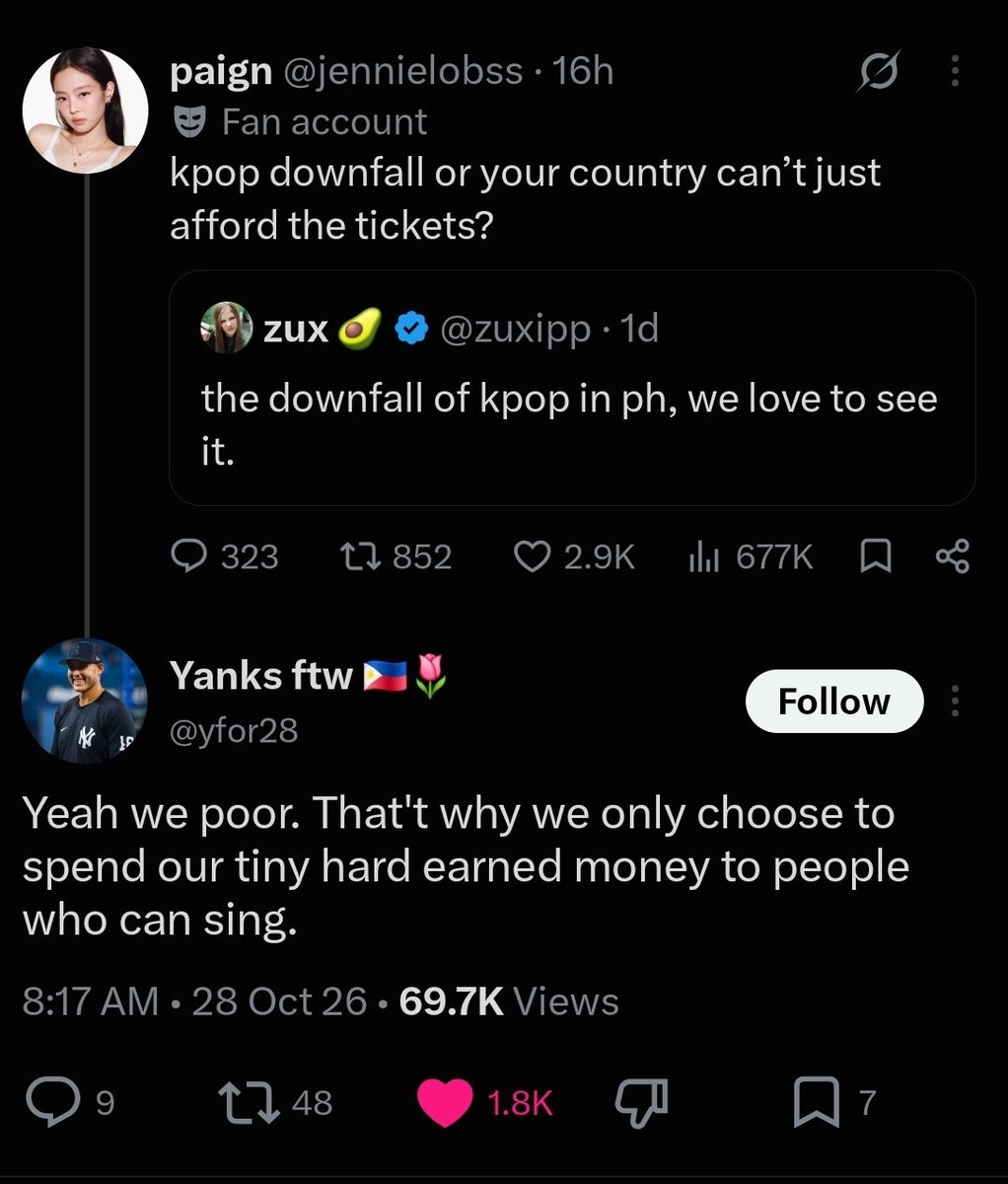Open Grok slashed-circle icon on paign's post
Viewport: 1008px width, 1184px height.
[x=878, y=72]
